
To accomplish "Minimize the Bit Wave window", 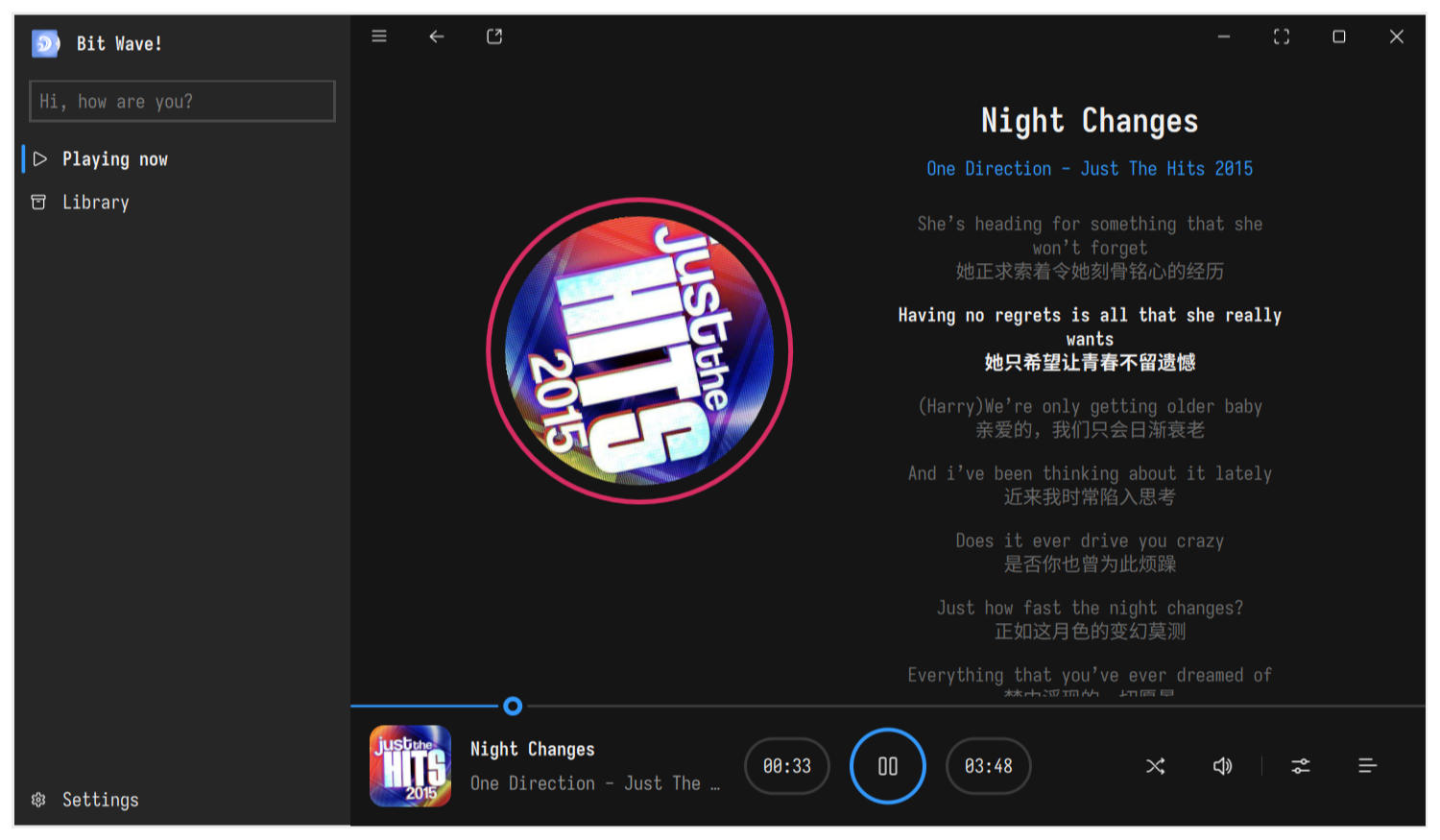I will click(1224, 36).
